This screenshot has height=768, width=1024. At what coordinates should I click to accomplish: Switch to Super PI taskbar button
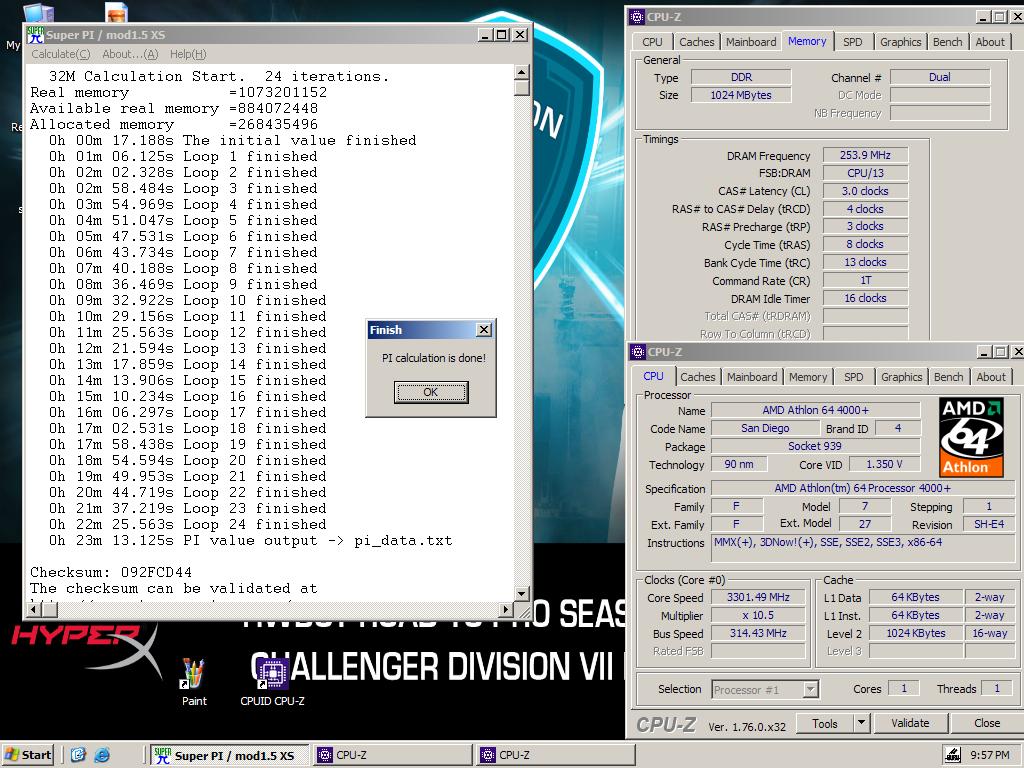click(229, 755)
